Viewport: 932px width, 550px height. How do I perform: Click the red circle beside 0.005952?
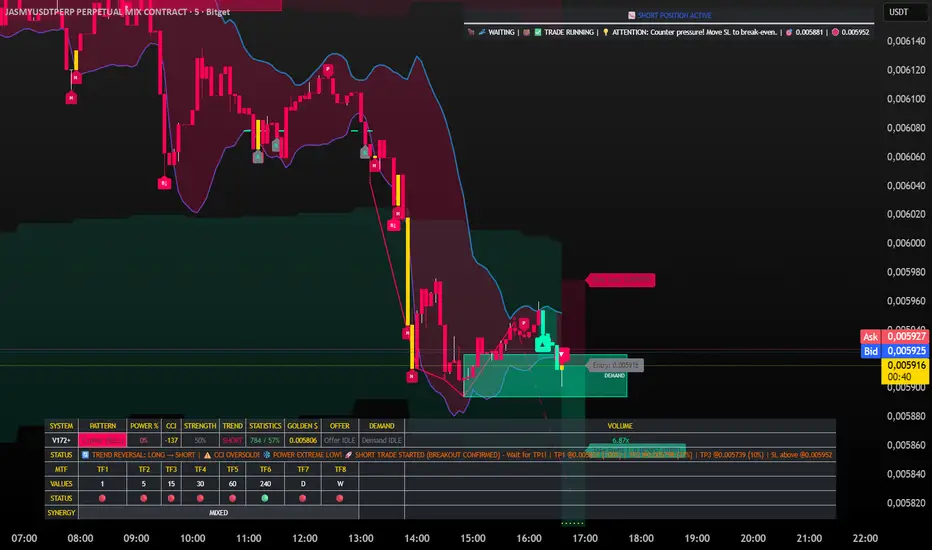(835, 32)
